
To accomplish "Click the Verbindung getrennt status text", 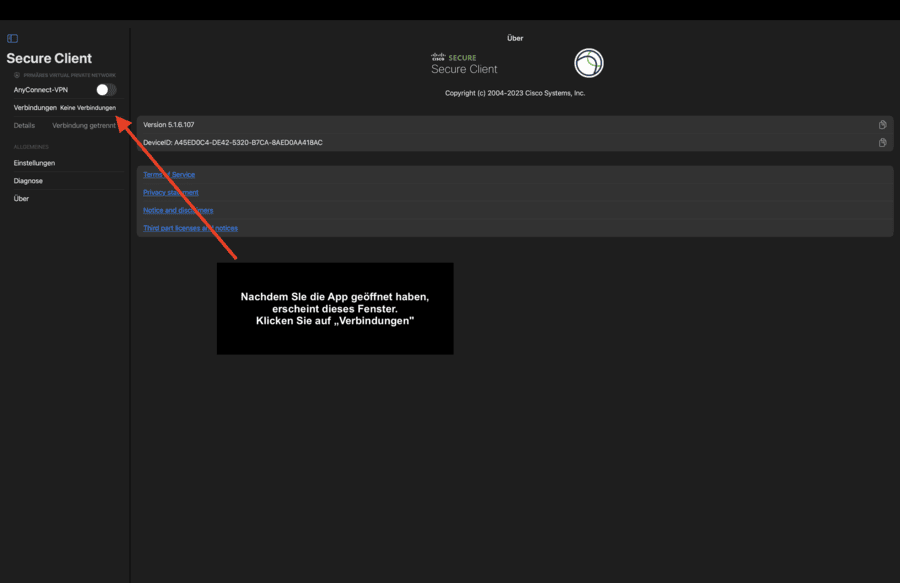I will (84, 125).
